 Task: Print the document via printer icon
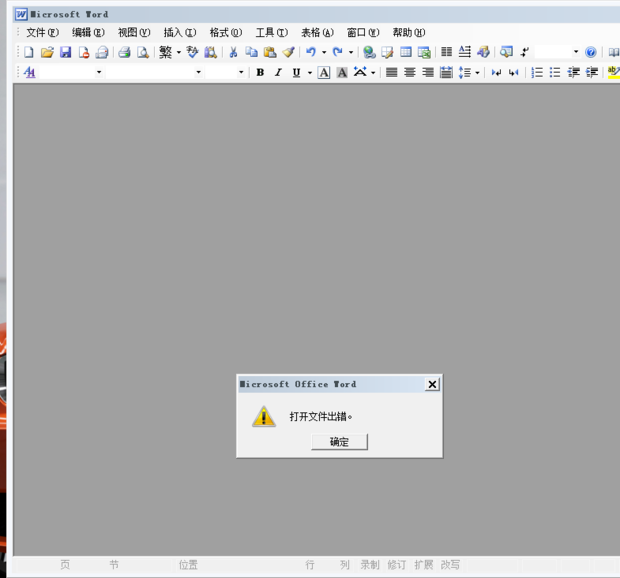125,52
